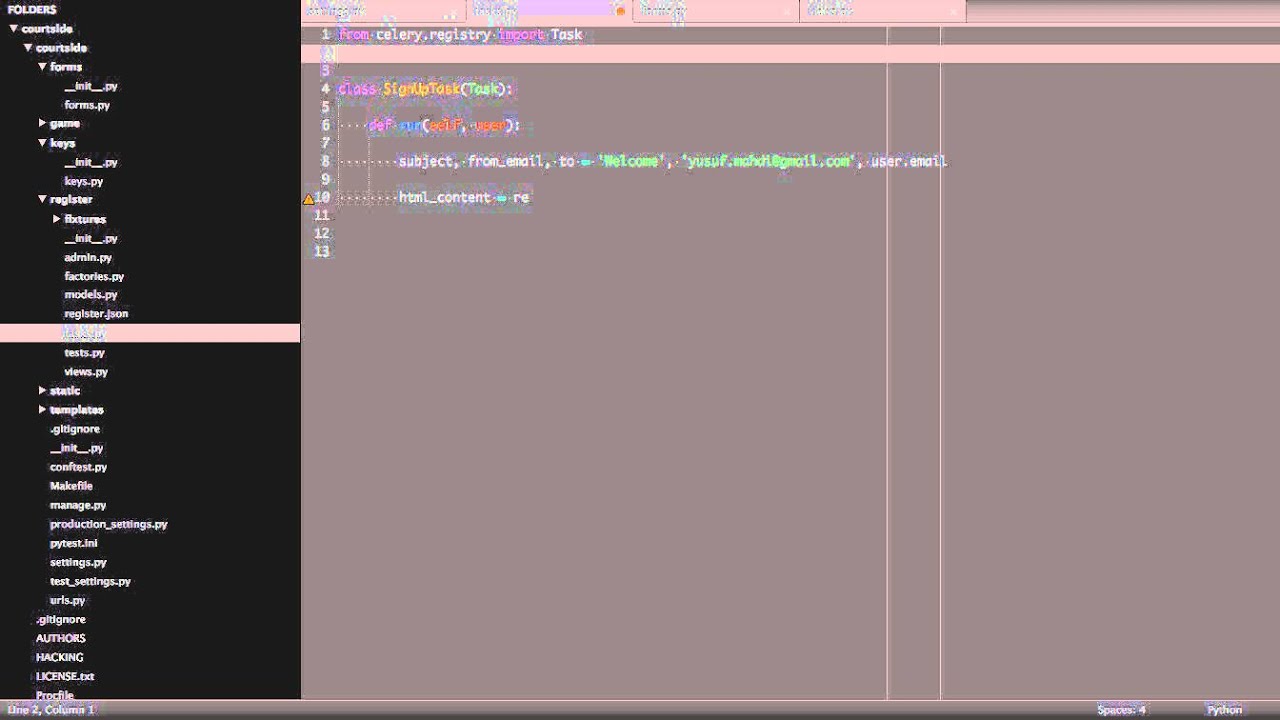Place cursor on the celery.registry import line
Viewport: 1280px width, 720px height.
[x=460, y=34]
